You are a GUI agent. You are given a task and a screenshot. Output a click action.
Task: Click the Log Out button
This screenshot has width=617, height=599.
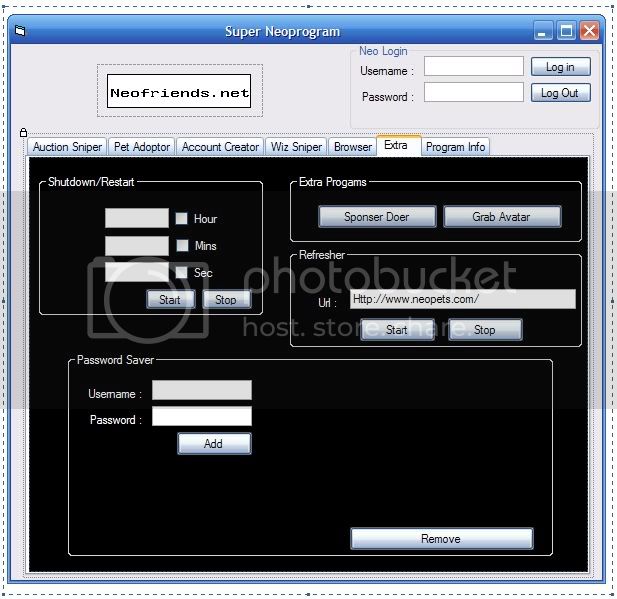click(560, 93)
